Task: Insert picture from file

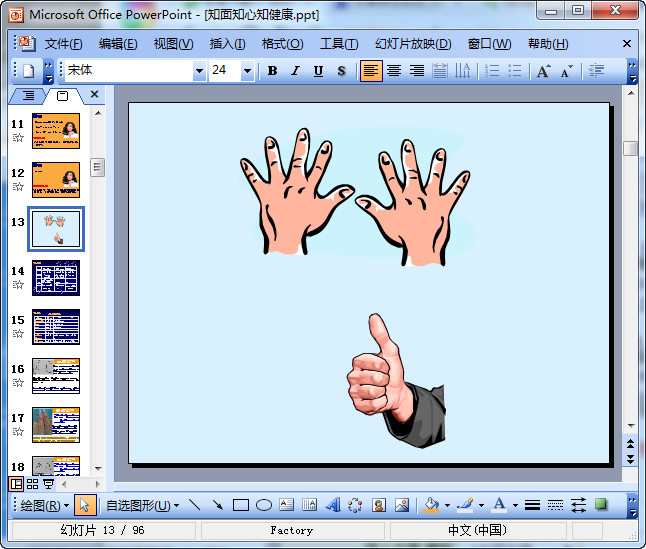Action: 402,505
